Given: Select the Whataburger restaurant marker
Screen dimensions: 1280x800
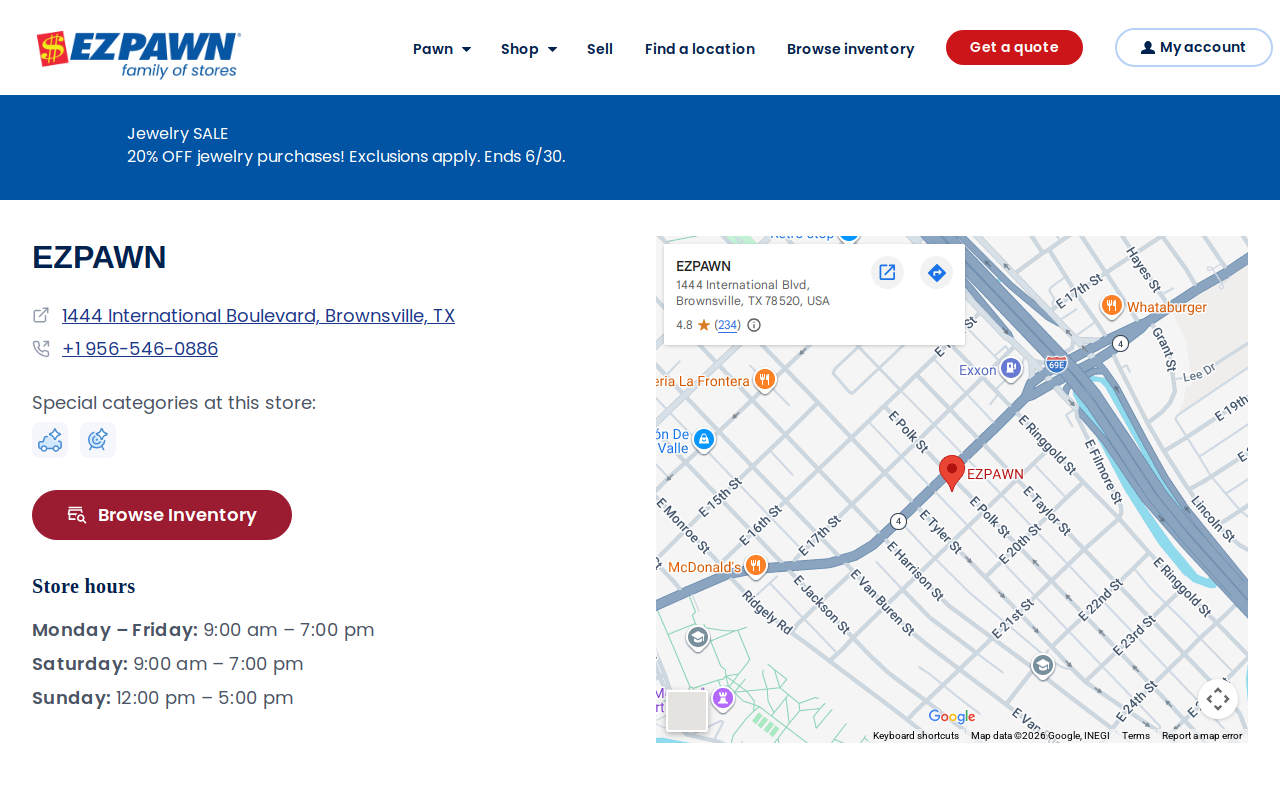Looking at the screenshot, I should click(1111, 306).
